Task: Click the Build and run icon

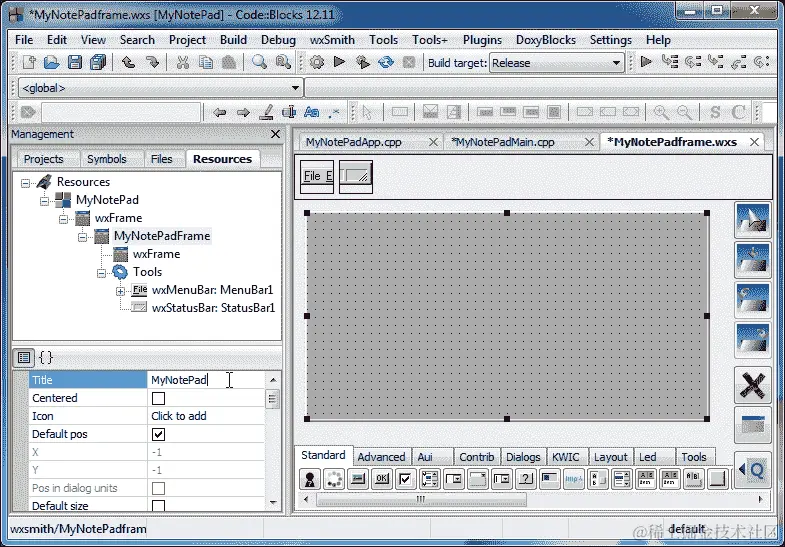Action: [x=362, y=62]
